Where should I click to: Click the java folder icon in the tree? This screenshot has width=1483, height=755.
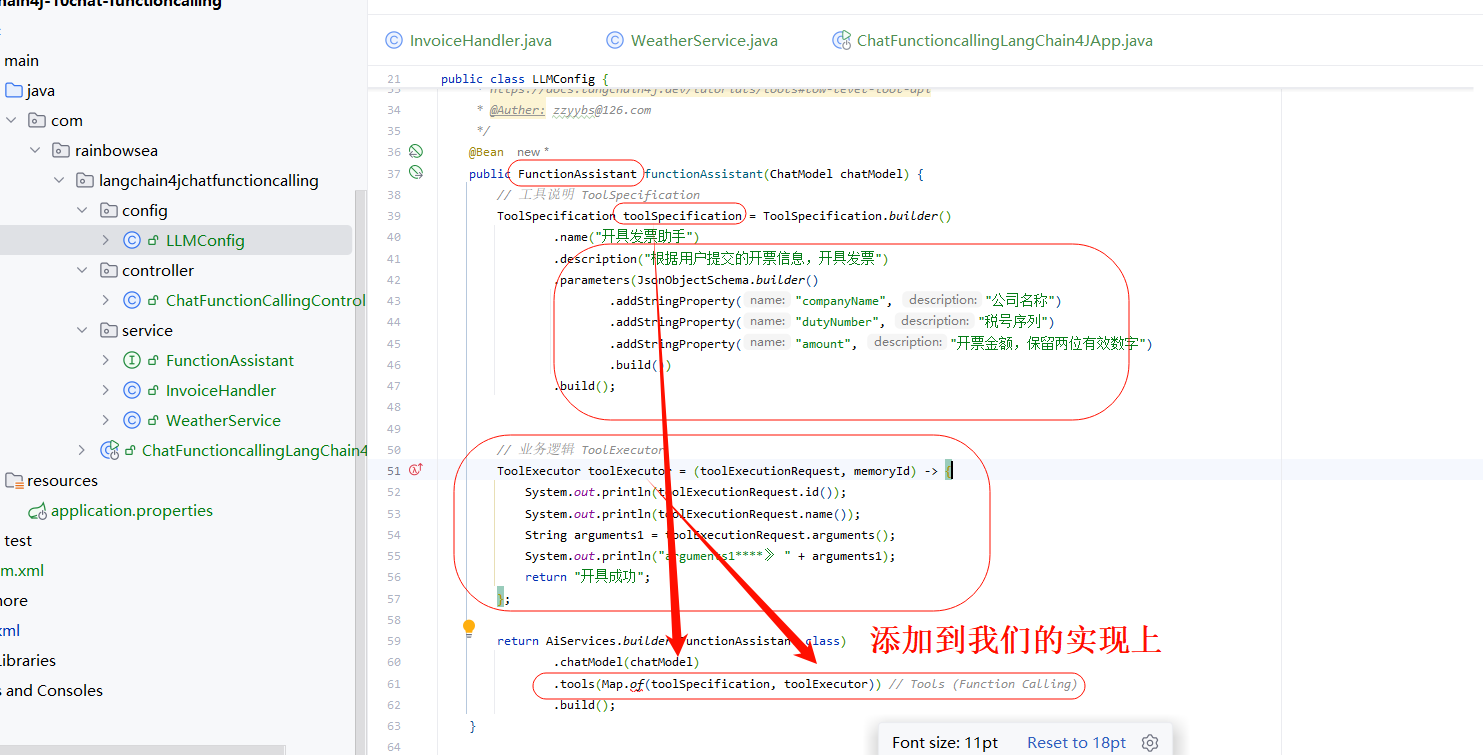pyautogui.click(x=14, y=91)
